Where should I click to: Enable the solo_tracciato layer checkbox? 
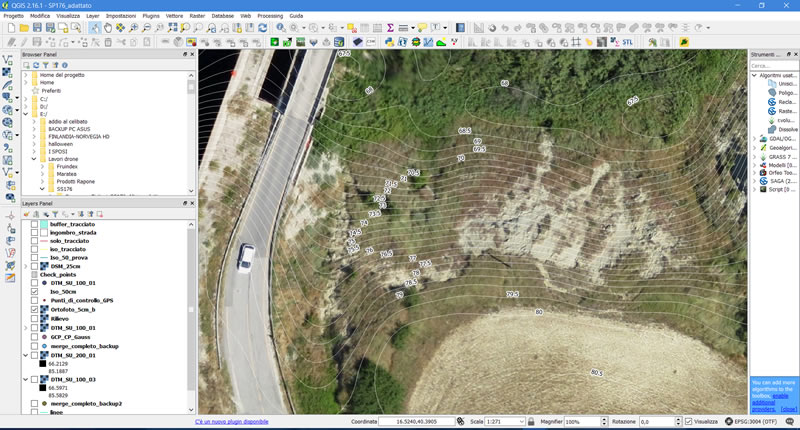pos(34,241)
